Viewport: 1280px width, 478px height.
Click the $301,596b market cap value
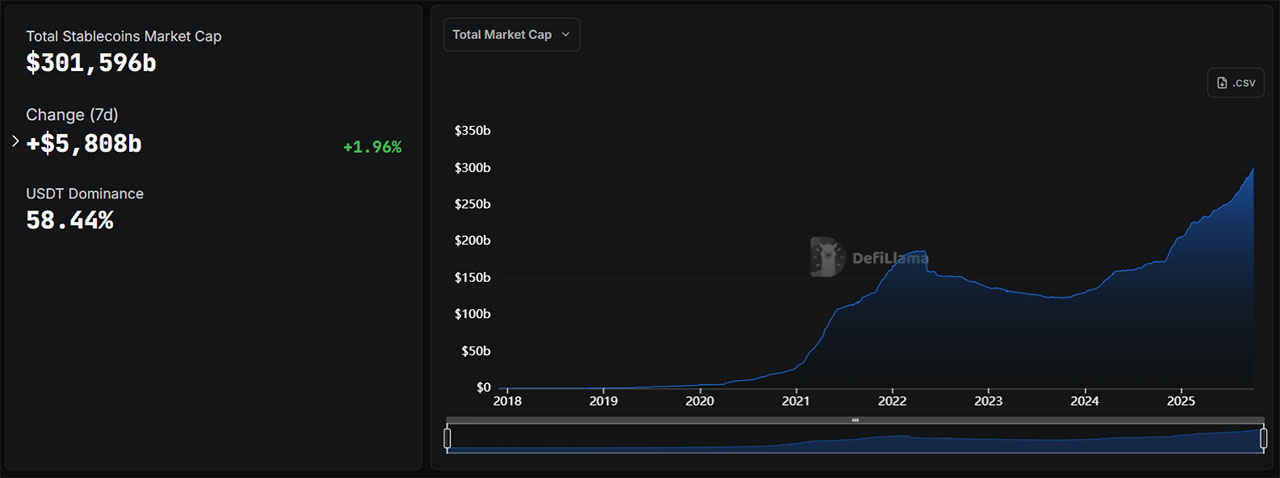click(91, 63)
